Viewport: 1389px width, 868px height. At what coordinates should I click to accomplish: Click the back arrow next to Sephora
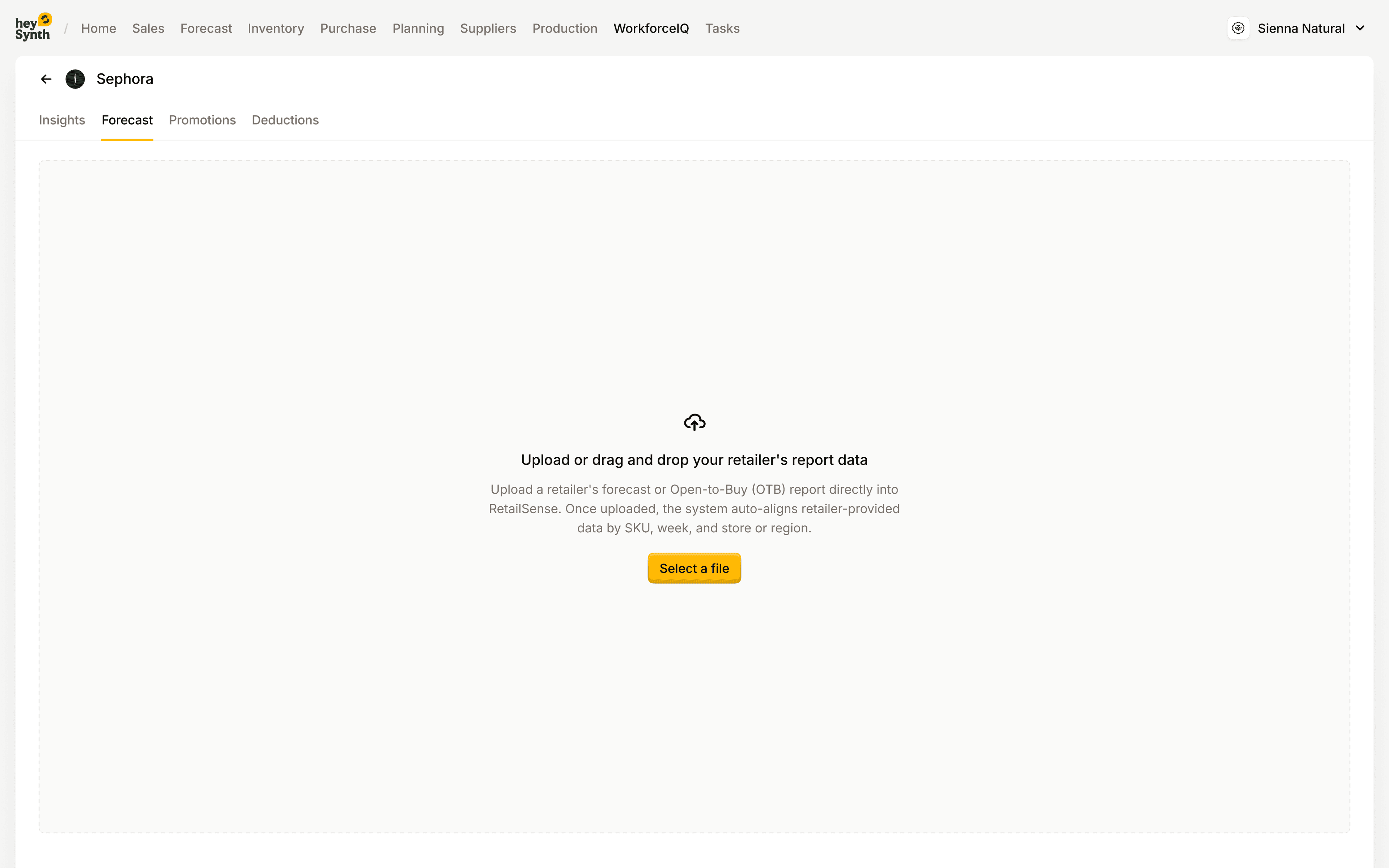pyautogui.click(x=47, y=79)
